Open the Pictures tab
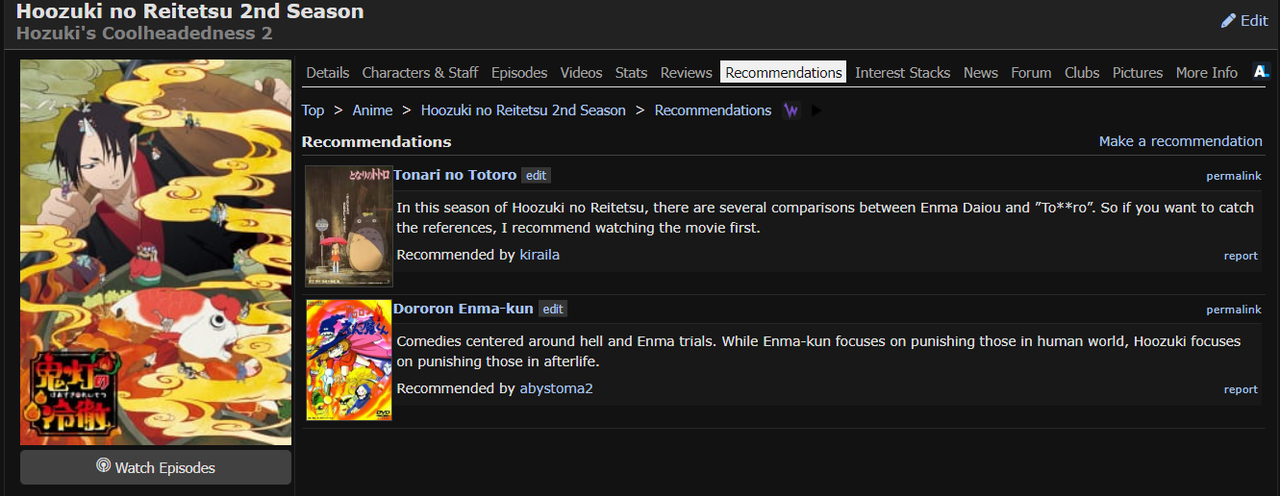 [x=1138, y=72]
